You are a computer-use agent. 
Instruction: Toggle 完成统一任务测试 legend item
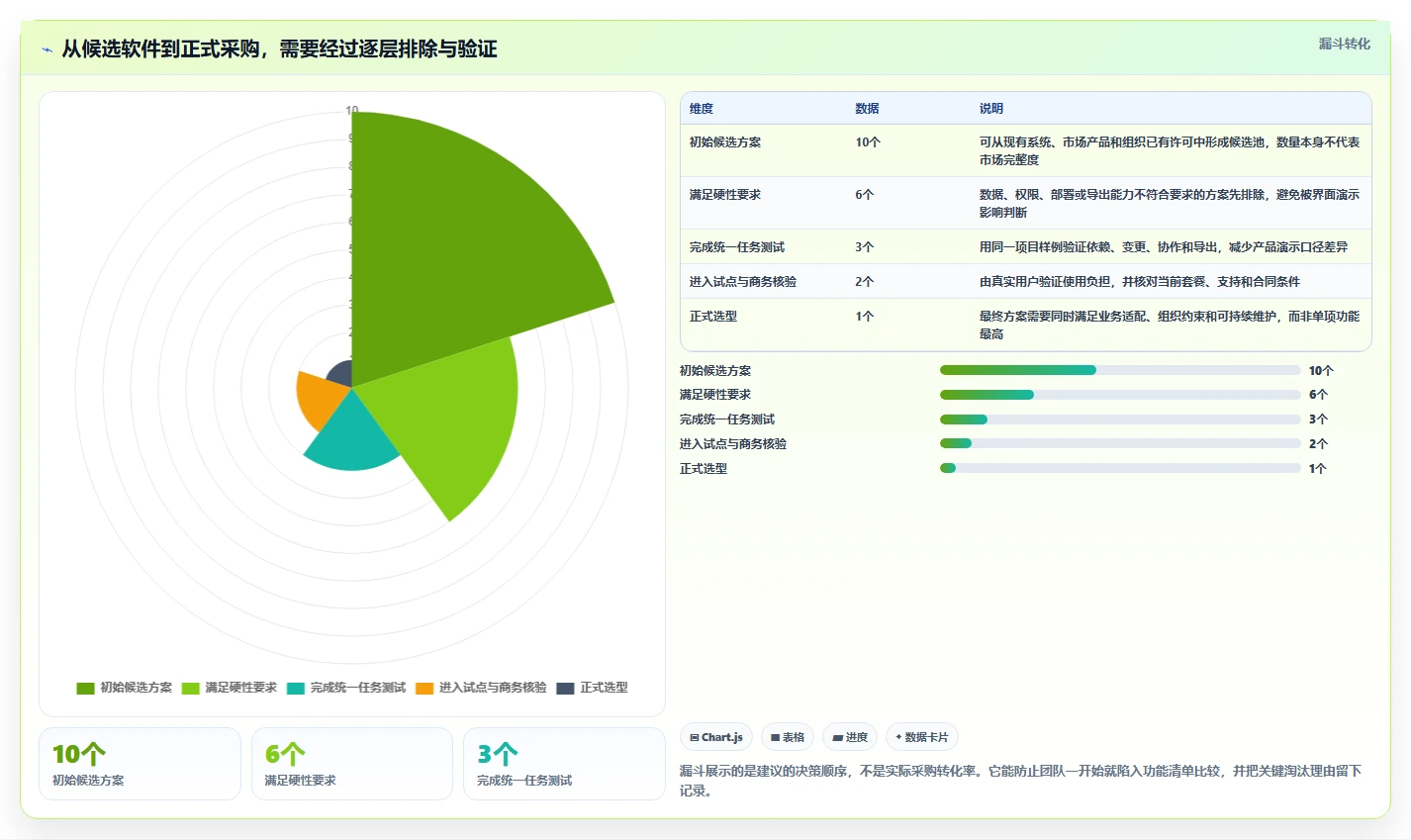[x=346, y=688]
